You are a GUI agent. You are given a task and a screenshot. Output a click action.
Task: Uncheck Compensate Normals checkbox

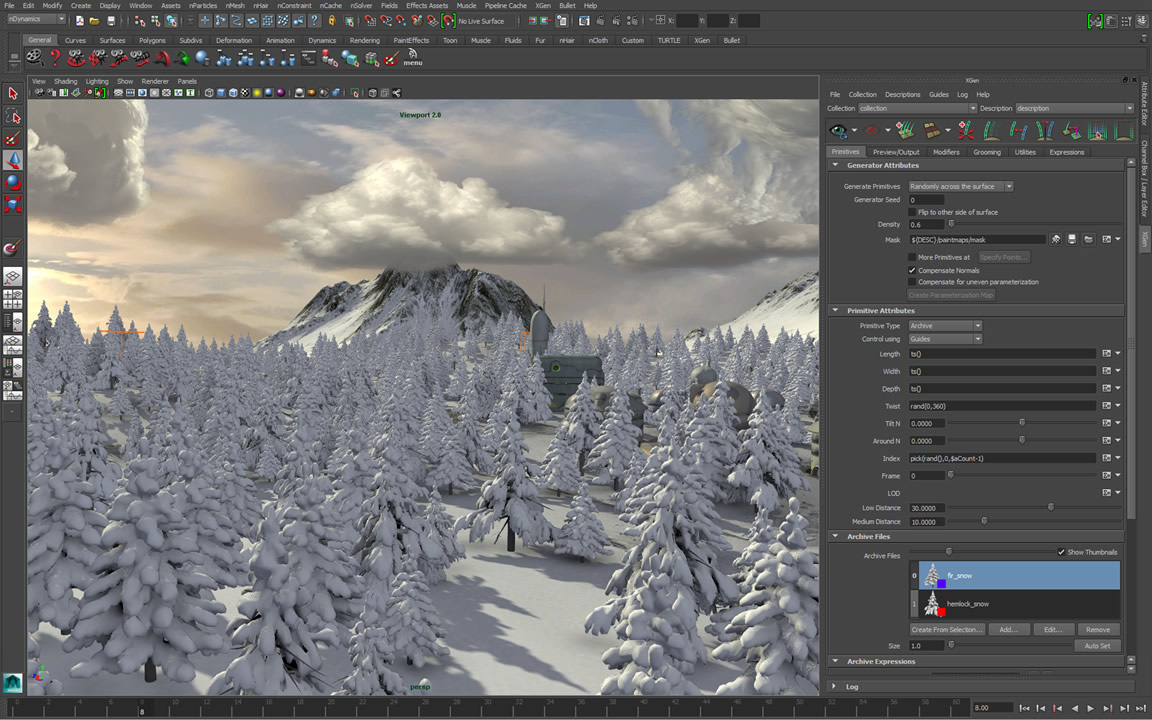(x=912, y=270)
